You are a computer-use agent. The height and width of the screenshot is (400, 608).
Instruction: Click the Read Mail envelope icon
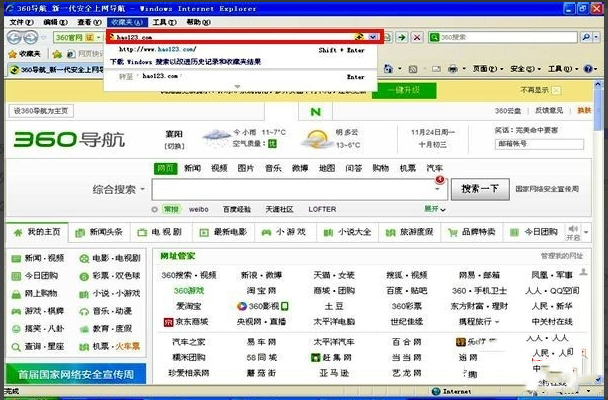point(437,69)
